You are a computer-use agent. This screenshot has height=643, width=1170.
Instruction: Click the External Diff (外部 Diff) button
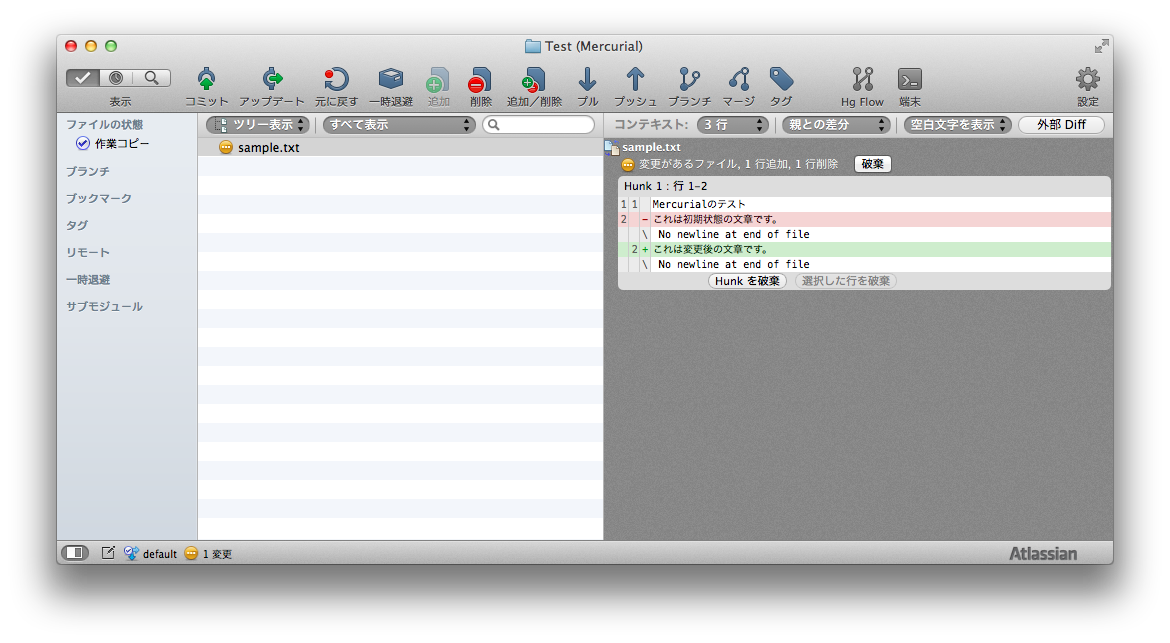[x=1061, y=125]
